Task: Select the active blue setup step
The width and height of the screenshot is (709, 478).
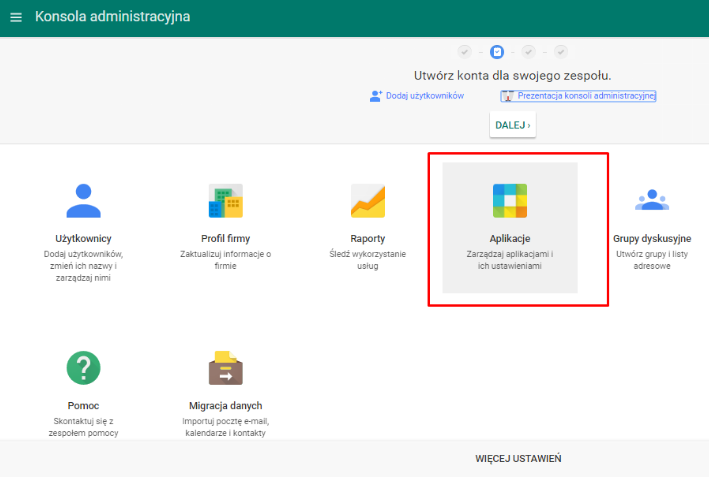Action: click(x=497, y=52)
